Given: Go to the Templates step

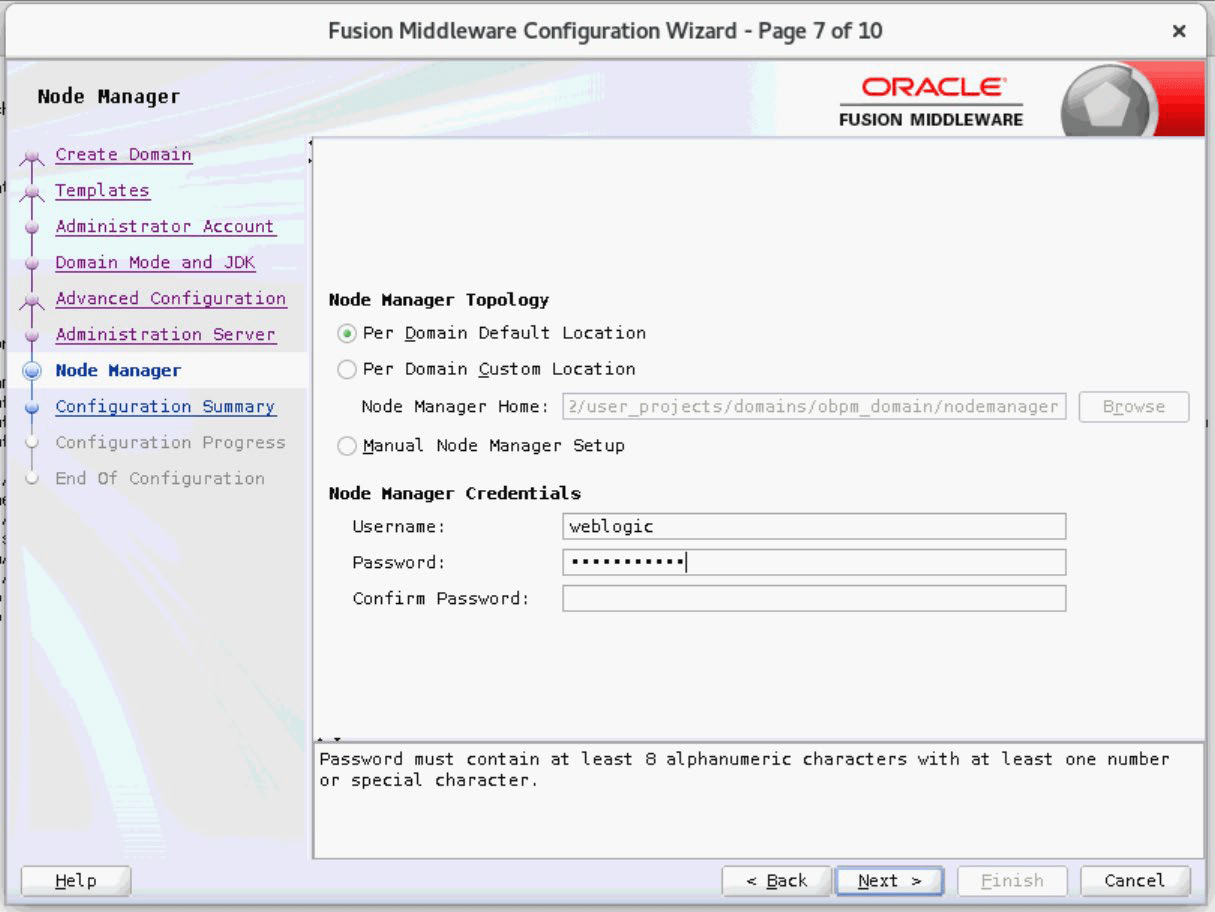Looking at the screenshot, I should click(102, 191).
